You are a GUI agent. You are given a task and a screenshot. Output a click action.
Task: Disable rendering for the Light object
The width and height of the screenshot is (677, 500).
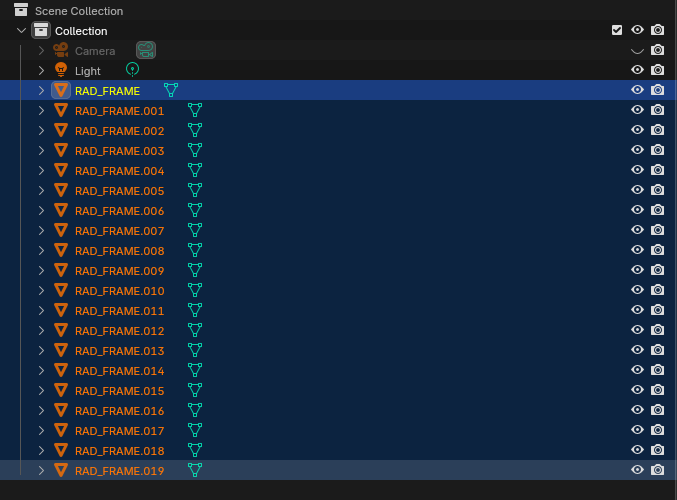click(657, 70)
